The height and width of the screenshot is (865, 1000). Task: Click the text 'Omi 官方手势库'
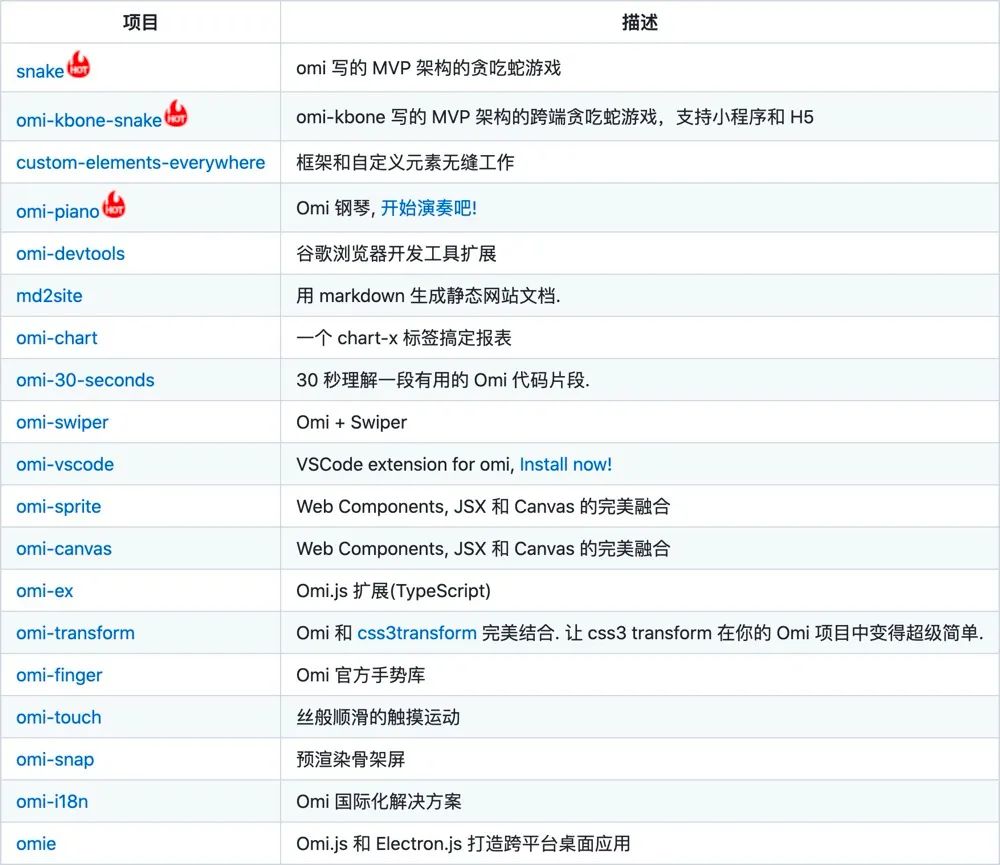pos(360,675)
